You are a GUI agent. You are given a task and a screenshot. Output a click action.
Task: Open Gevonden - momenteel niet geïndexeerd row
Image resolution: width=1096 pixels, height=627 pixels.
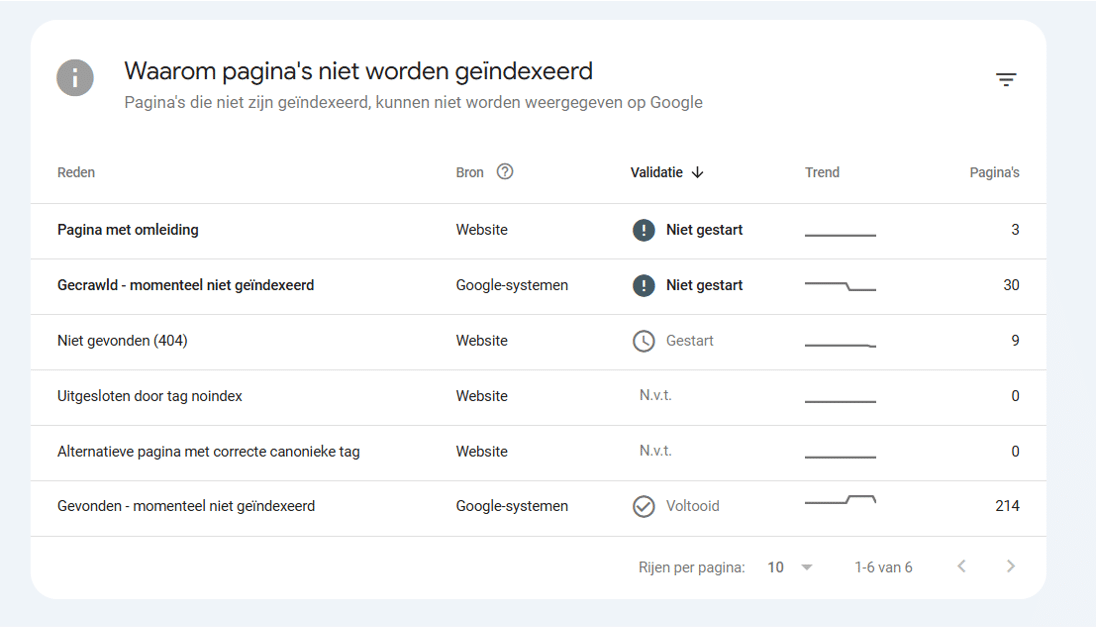coord(538,507)
